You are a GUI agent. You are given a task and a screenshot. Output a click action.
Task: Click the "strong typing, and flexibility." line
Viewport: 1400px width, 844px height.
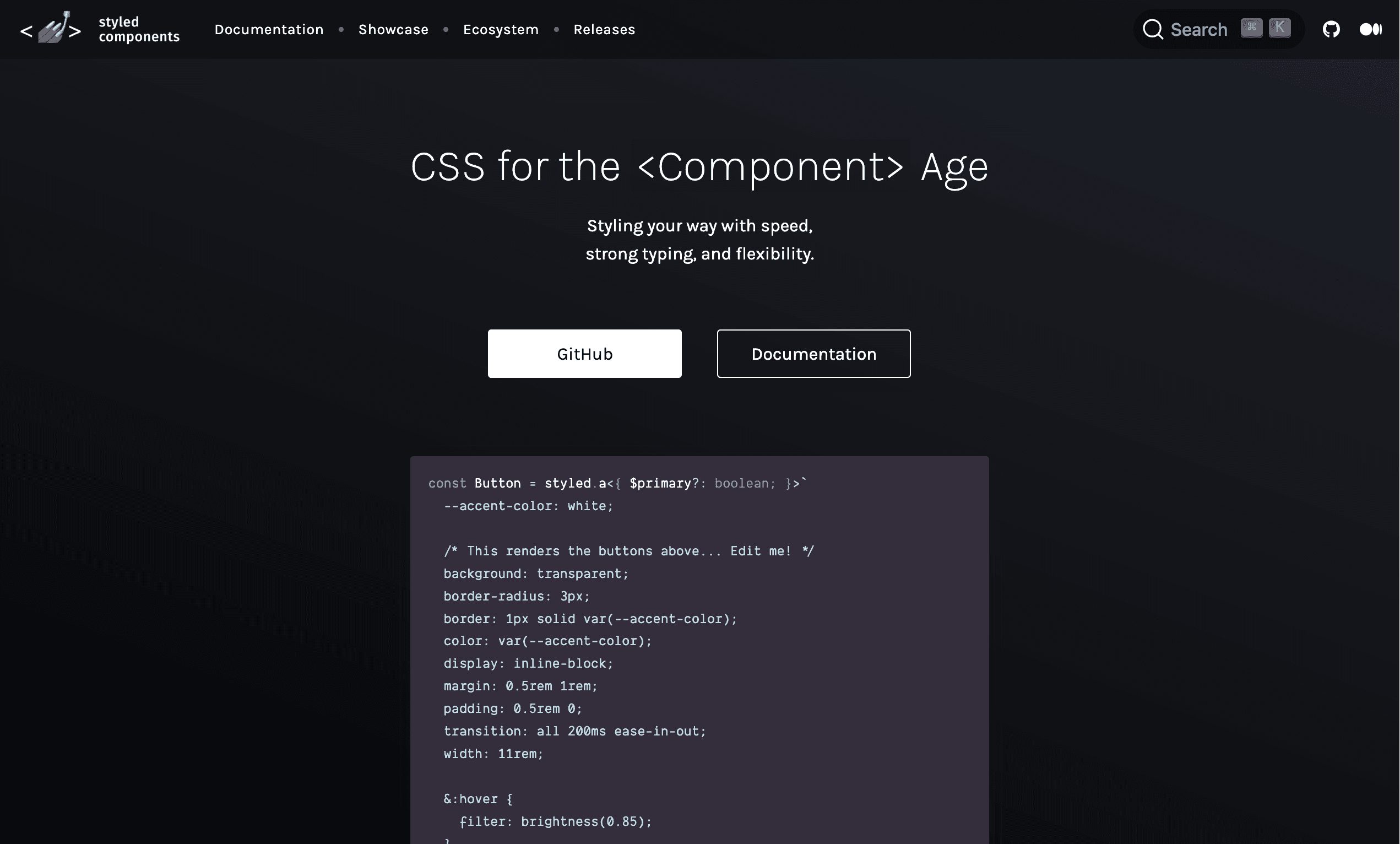(x=699, y=253)
